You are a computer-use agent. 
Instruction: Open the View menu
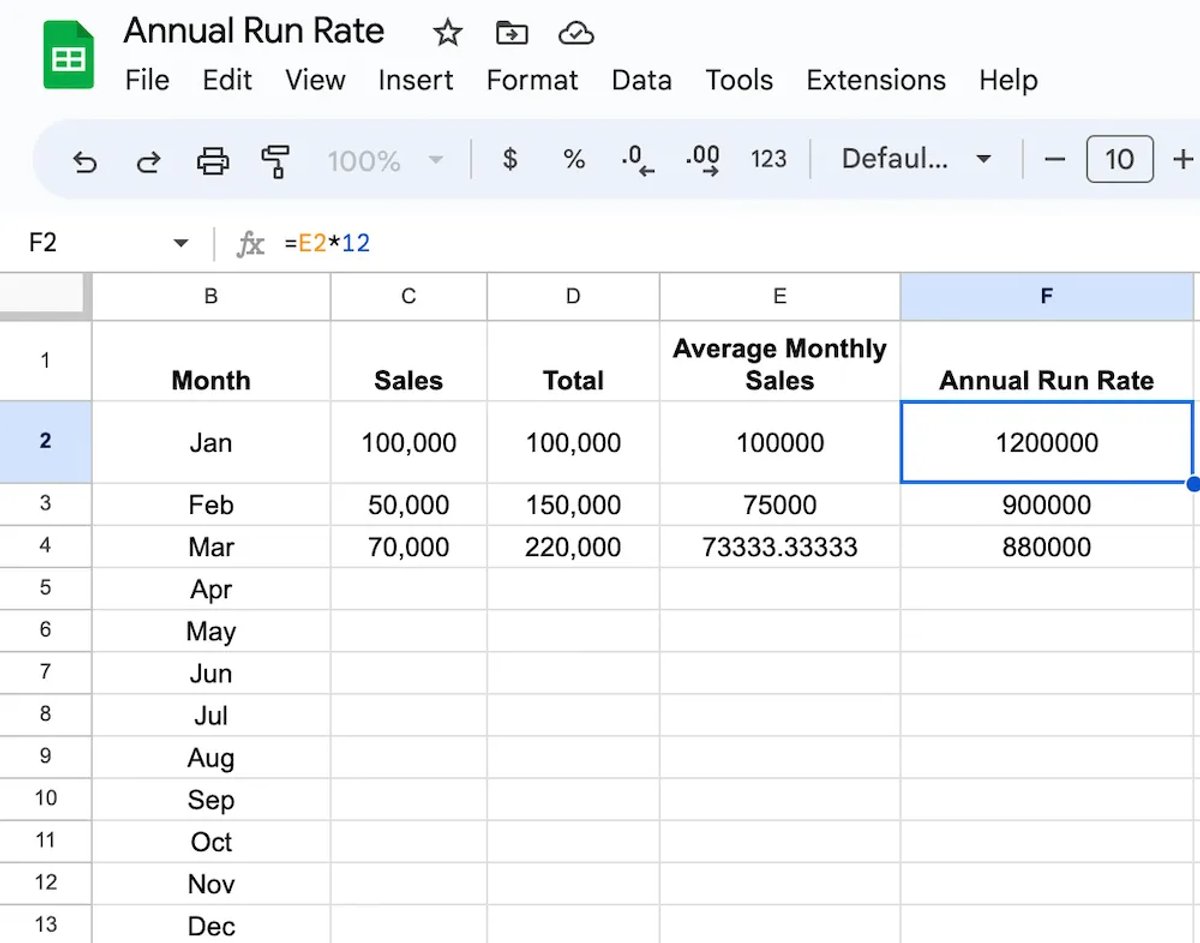315,80
